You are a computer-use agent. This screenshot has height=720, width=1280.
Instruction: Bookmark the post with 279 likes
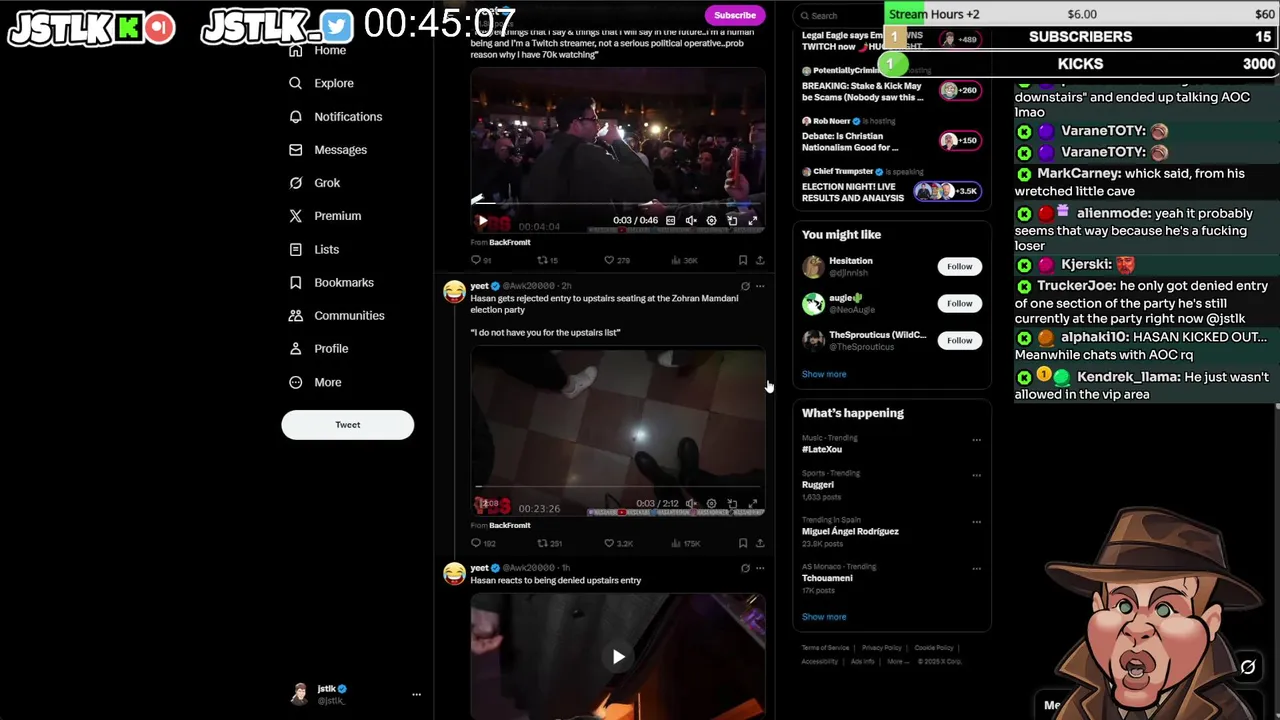point(742,260)
